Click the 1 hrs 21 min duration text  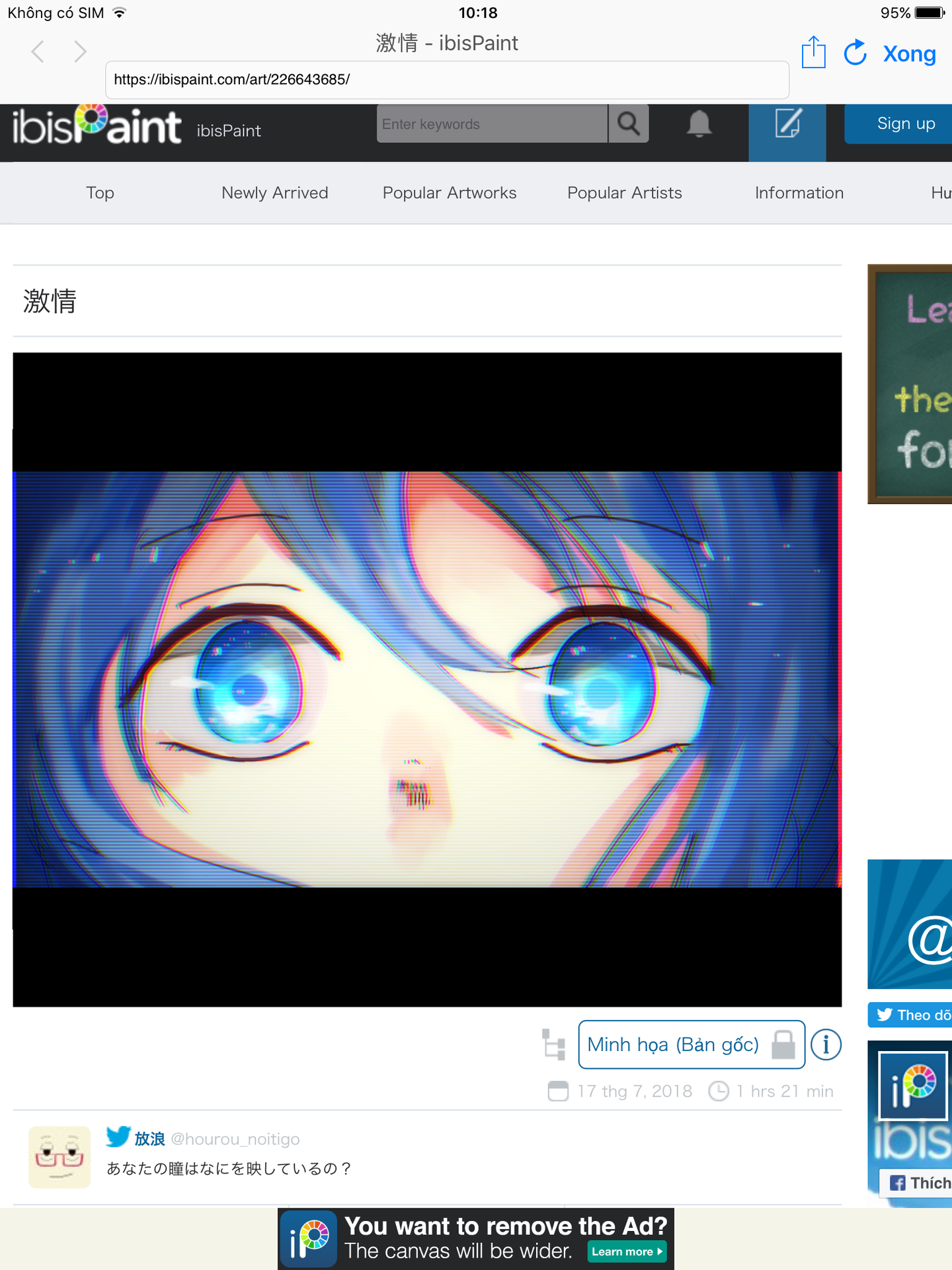[785, 1091]
